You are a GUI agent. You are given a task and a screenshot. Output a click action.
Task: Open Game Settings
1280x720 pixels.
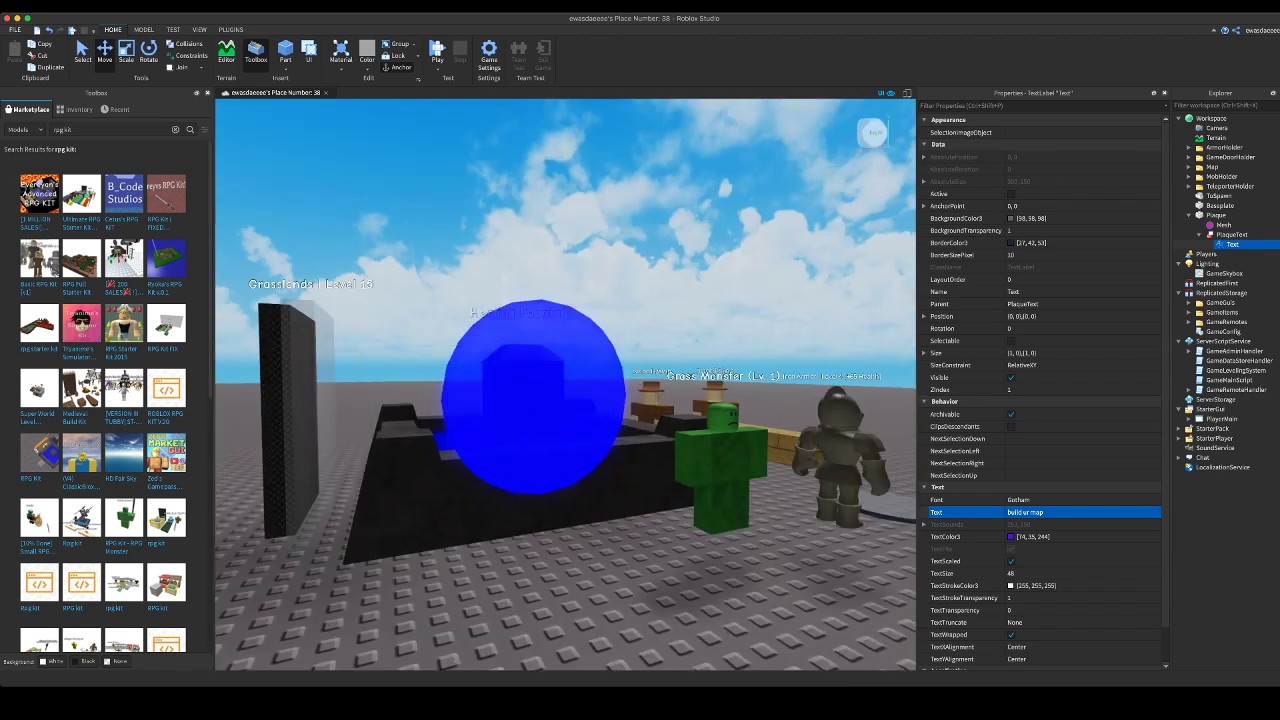pos(489,54)
